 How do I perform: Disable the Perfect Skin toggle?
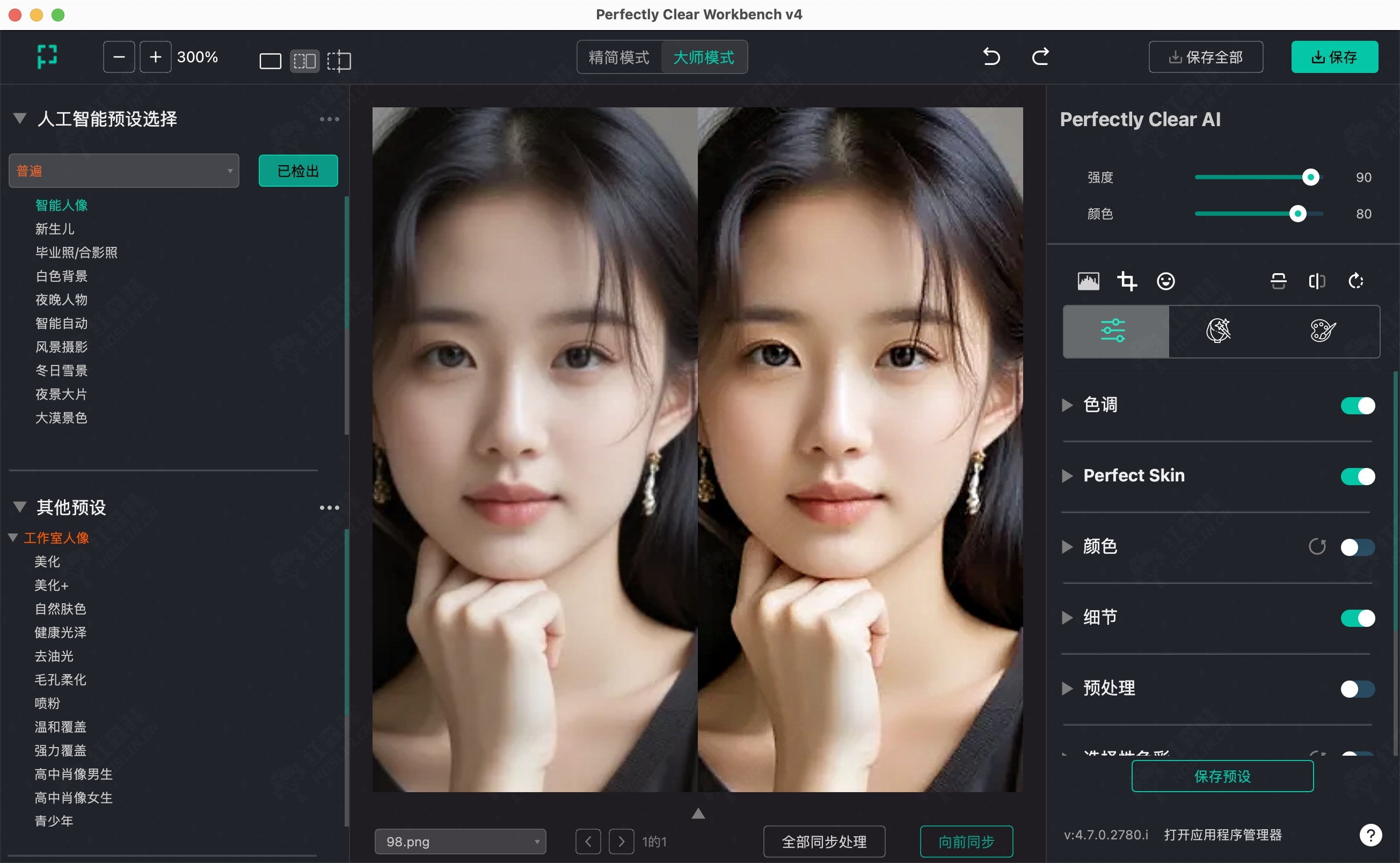tap(1357, 476)
